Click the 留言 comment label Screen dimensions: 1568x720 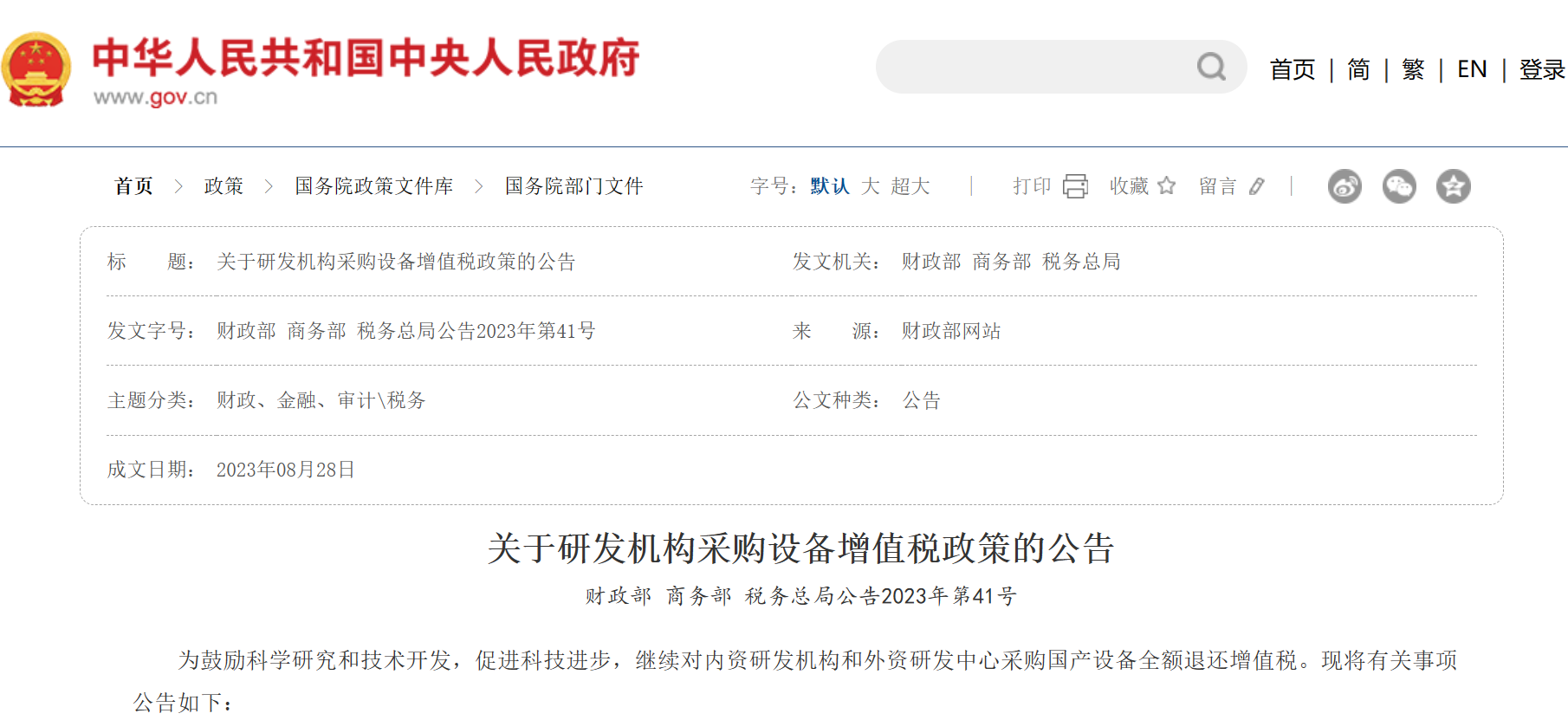click(x=1218, y=186)
